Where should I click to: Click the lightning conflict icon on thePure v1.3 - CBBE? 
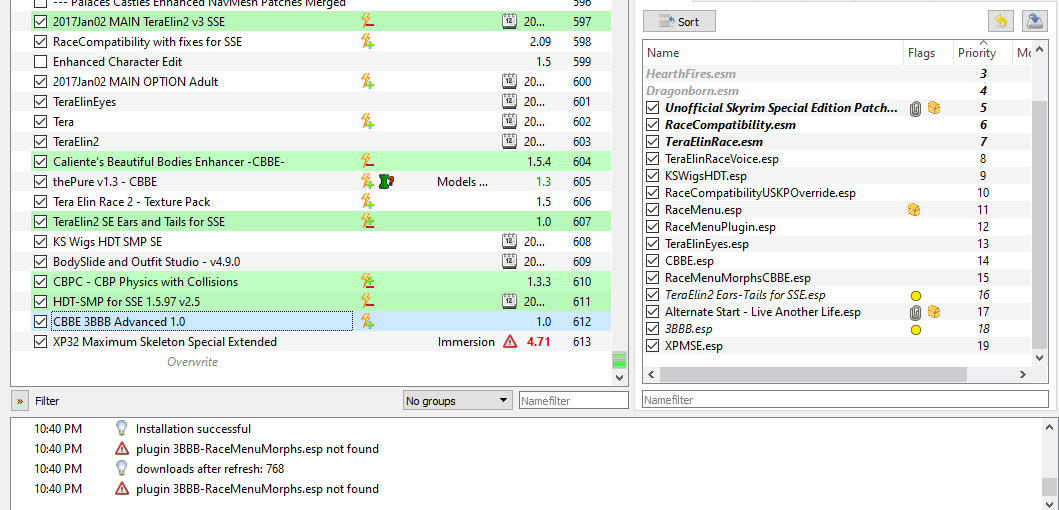click(x=367, y=182)
